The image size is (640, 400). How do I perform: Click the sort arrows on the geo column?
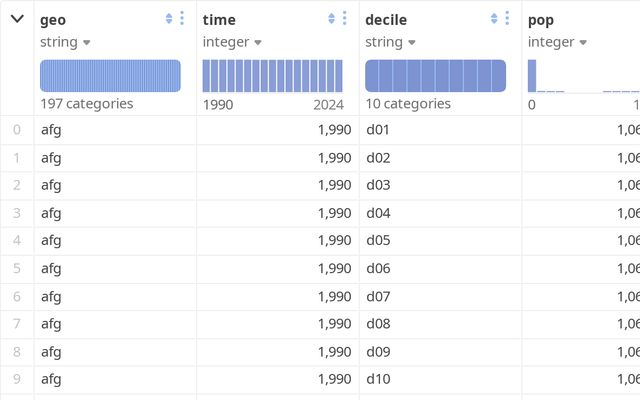pyautogui.click(x=169, y=18)
